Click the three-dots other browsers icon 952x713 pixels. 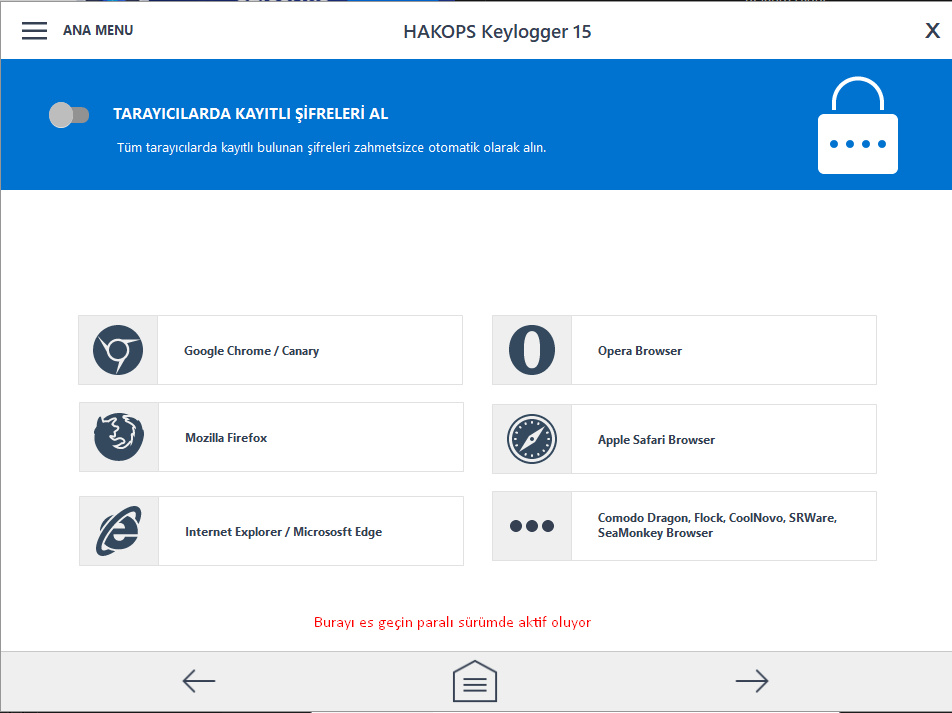coord(532,526)
